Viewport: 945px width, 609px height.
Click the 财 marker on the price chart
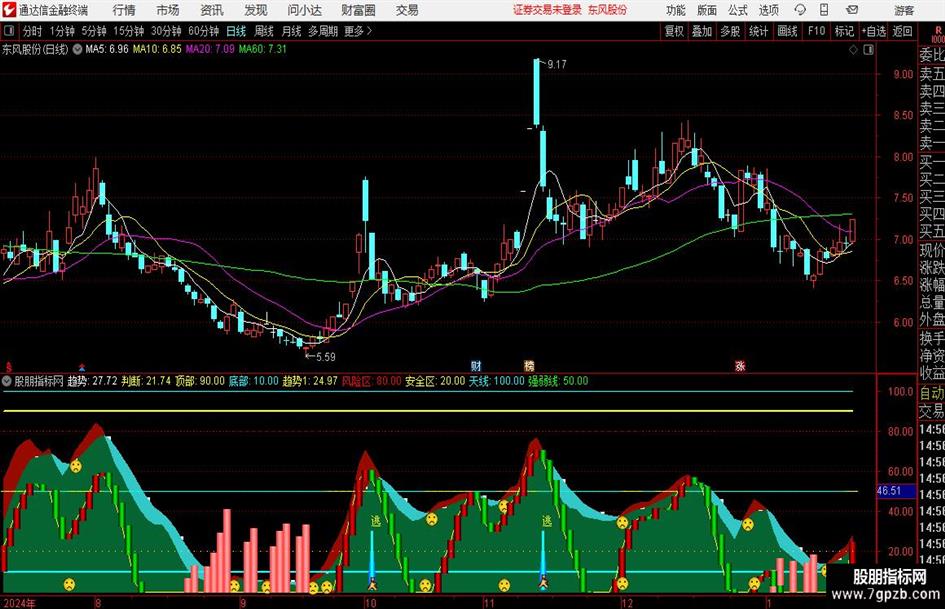point(476,365)
